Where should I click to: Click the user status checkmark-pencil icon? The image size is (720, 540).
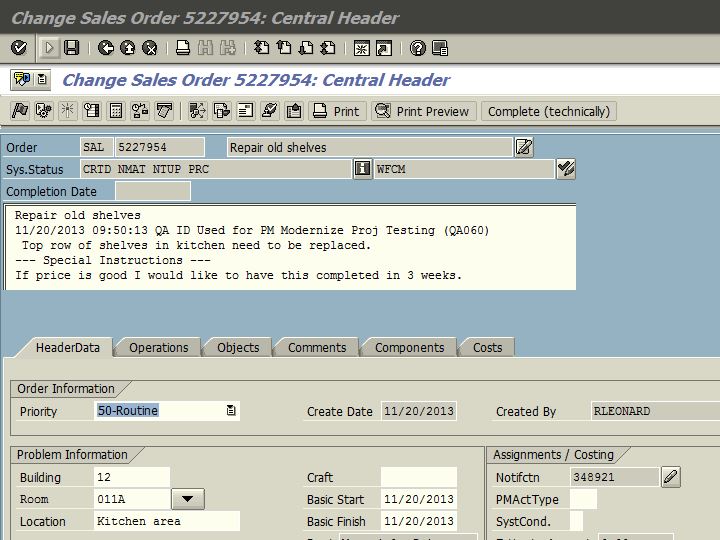point(566,169)
